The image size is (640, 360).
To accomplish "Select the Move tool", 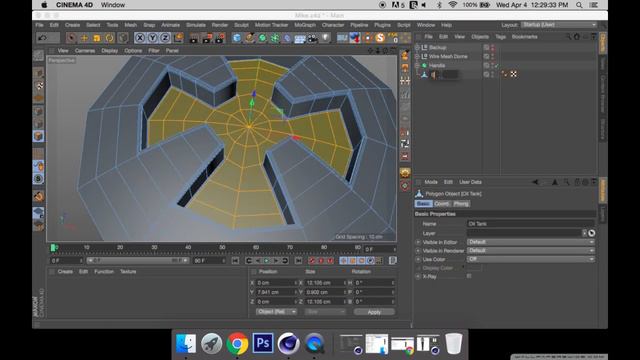I will click(84, 38).
